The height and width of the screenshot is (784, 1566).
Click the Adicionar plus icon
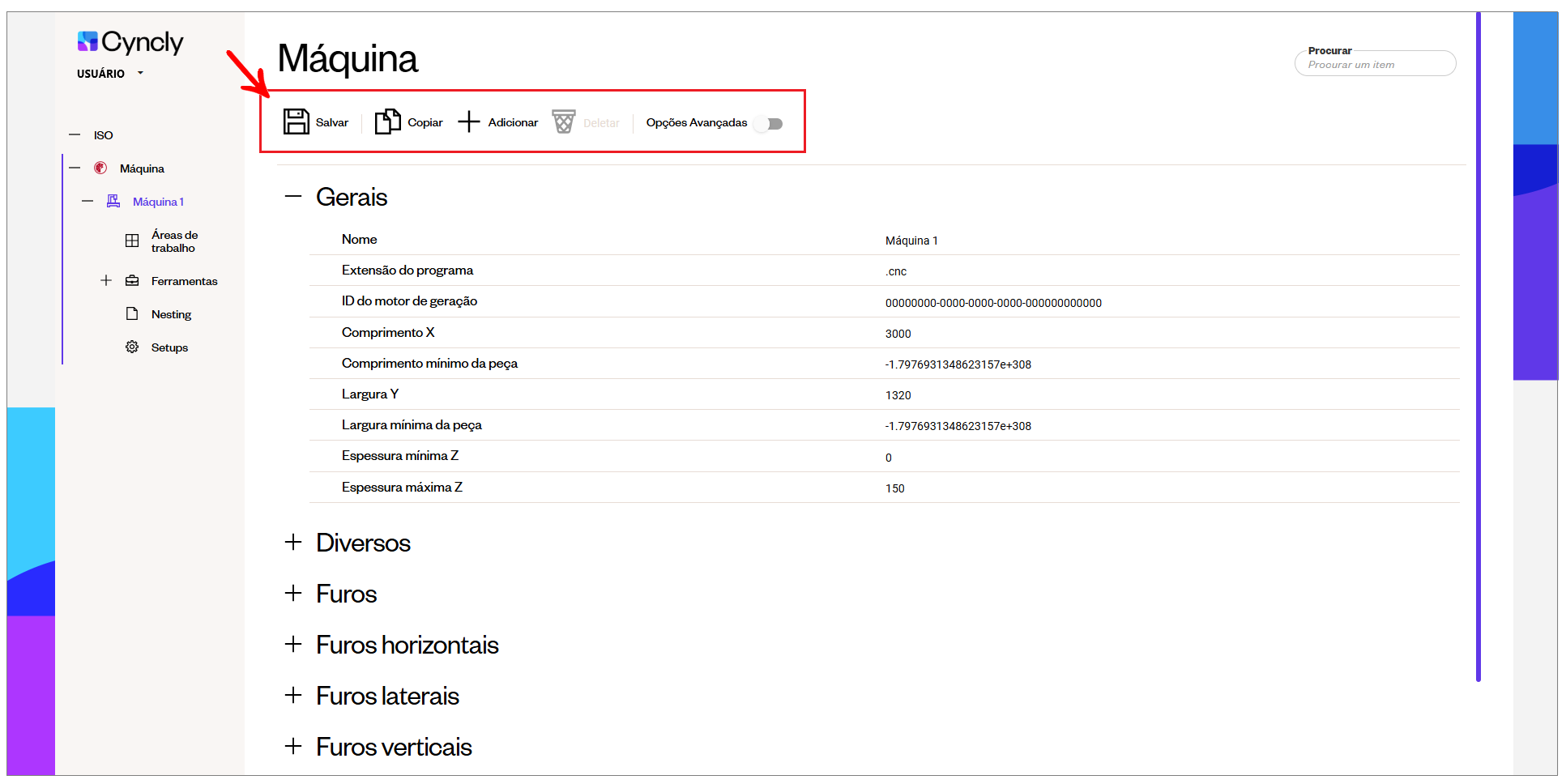pos(469,122)
